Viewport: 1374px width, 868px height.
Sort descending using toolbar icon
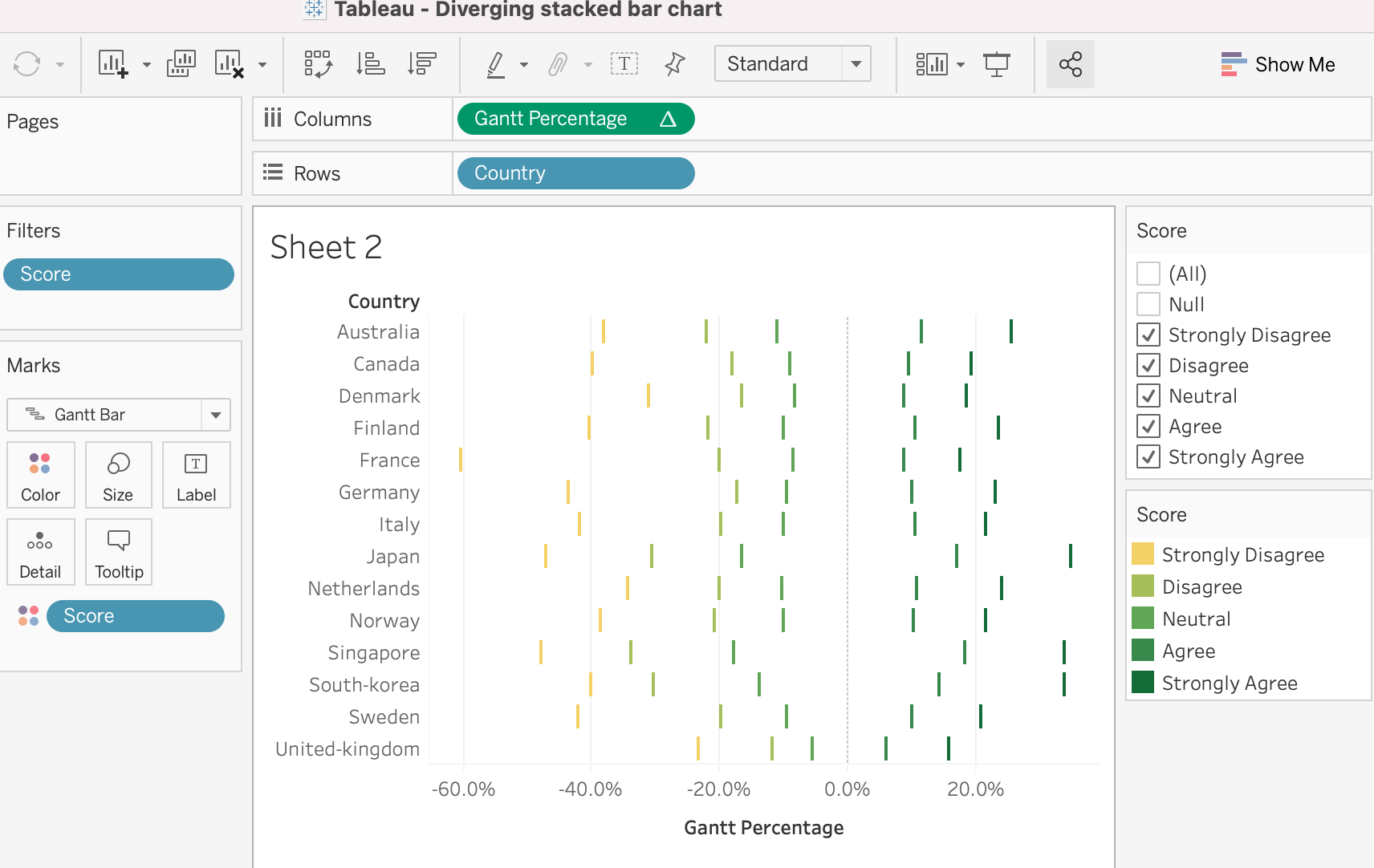pos(421,64)
